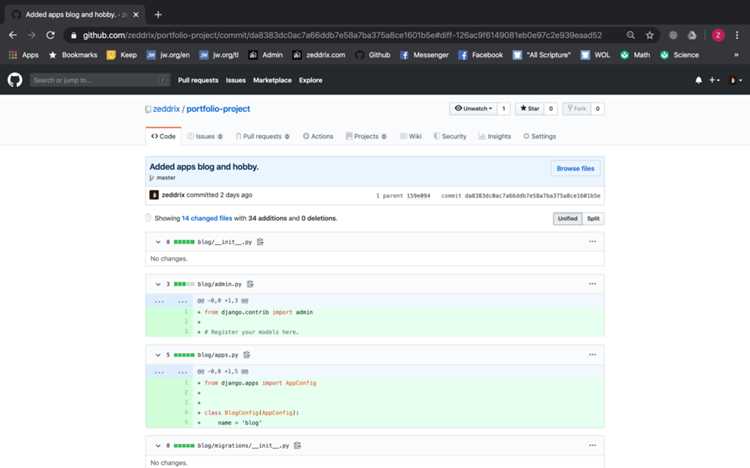This screenshot has height=468, width=750.
Task: Close the 'Added apps blog and hobby' tab
Action: point(135,14)
